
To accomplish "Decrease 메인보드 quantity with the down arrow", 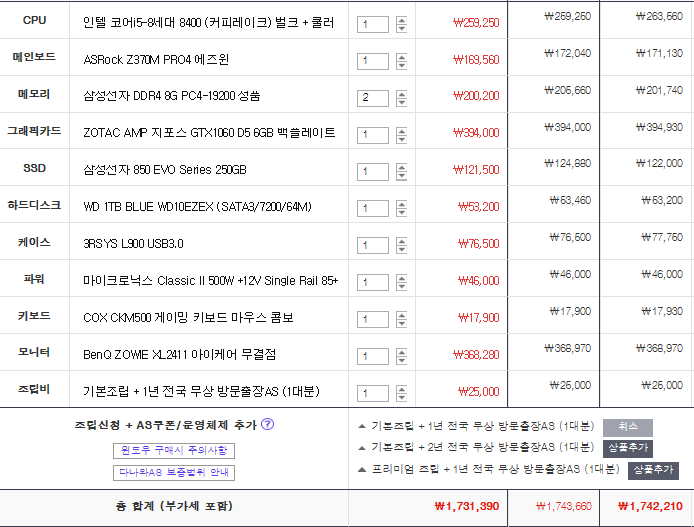I will pos(401,65).
